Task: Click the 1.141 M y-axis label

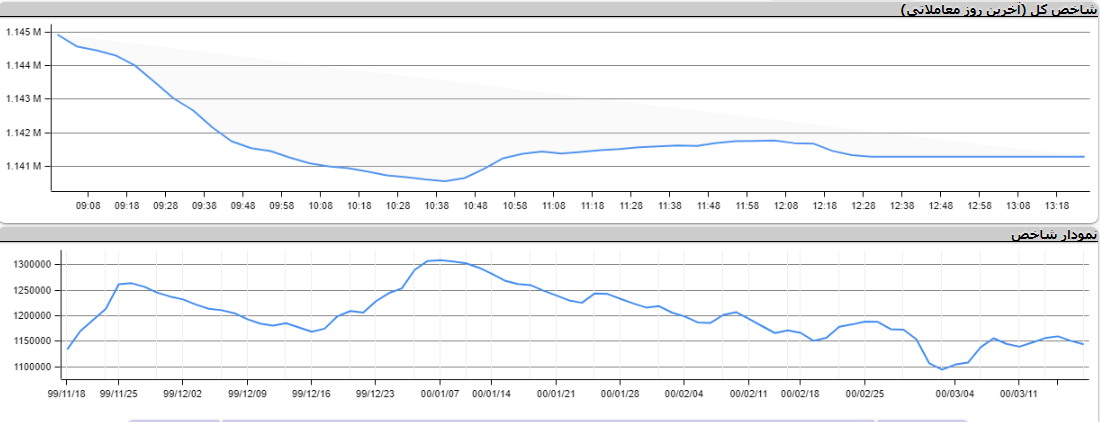Action: 23,166
